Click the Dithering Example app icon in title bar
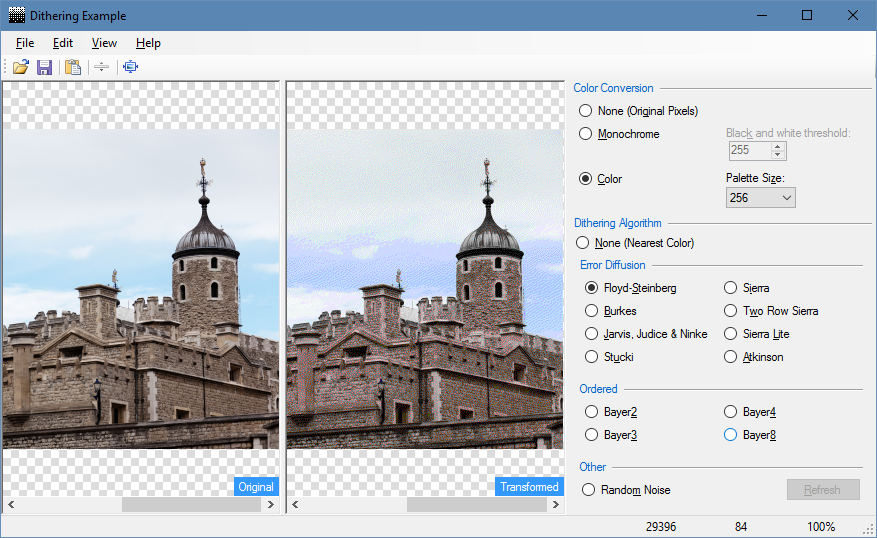877x538 pixels. point(17,15)
